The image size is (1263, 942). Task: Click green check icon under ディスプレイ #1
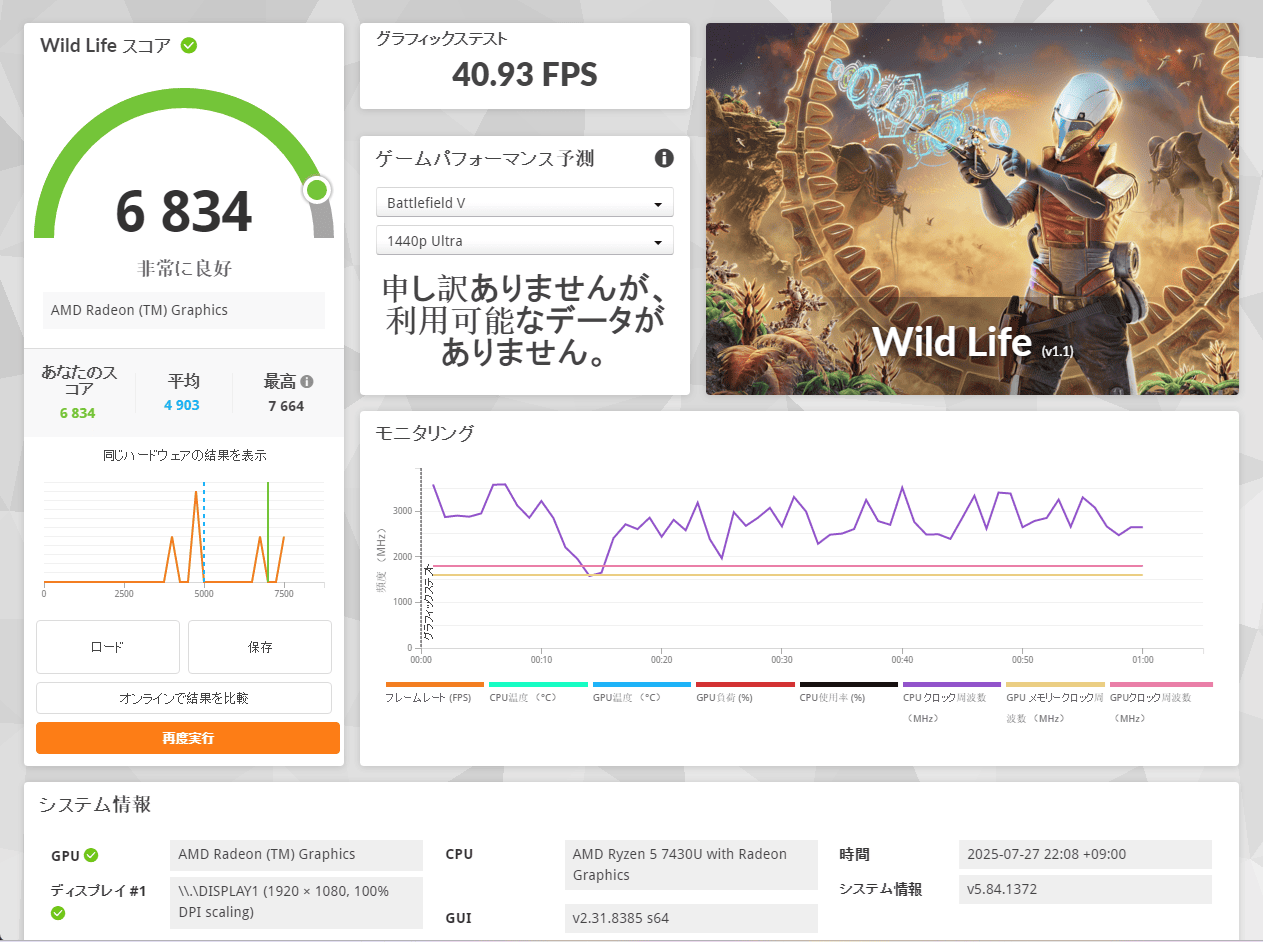pos(58,912)
